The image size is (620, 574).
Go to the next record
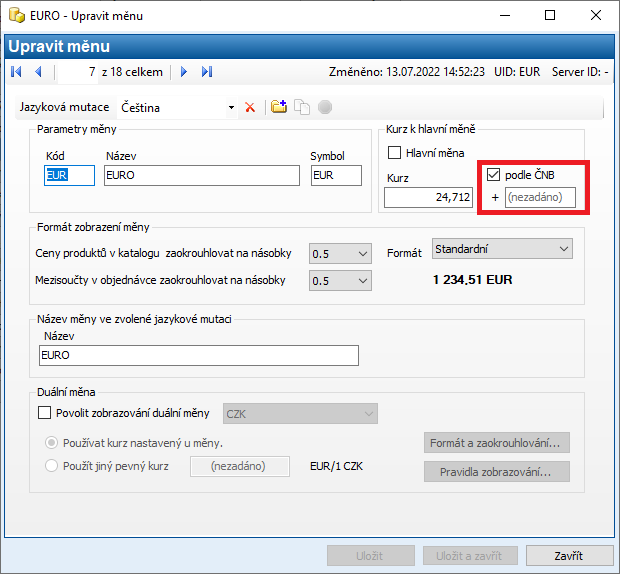click(184, 72)
